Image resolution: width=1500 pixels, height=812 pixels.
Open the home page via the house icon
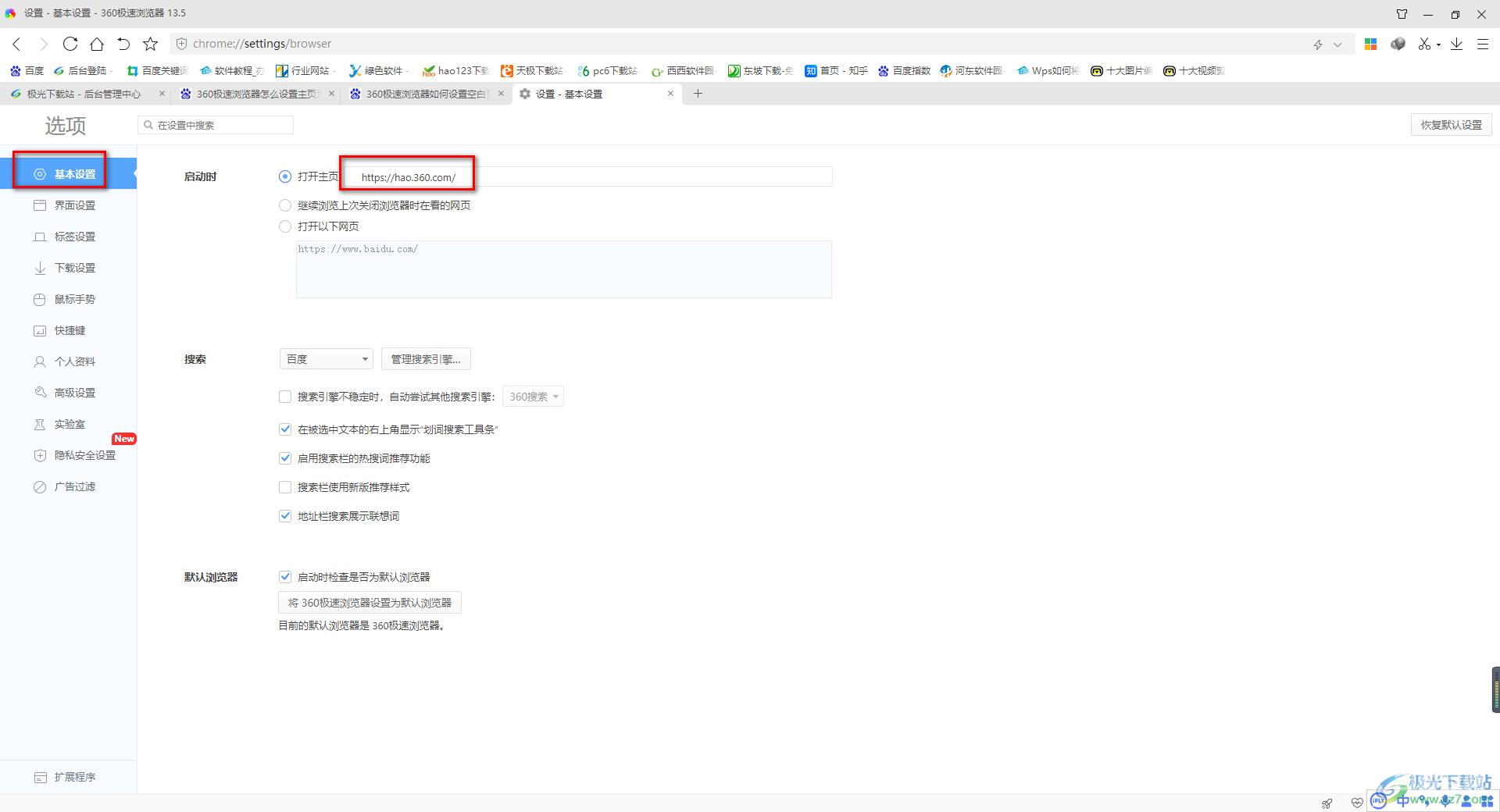click(97, 45)
